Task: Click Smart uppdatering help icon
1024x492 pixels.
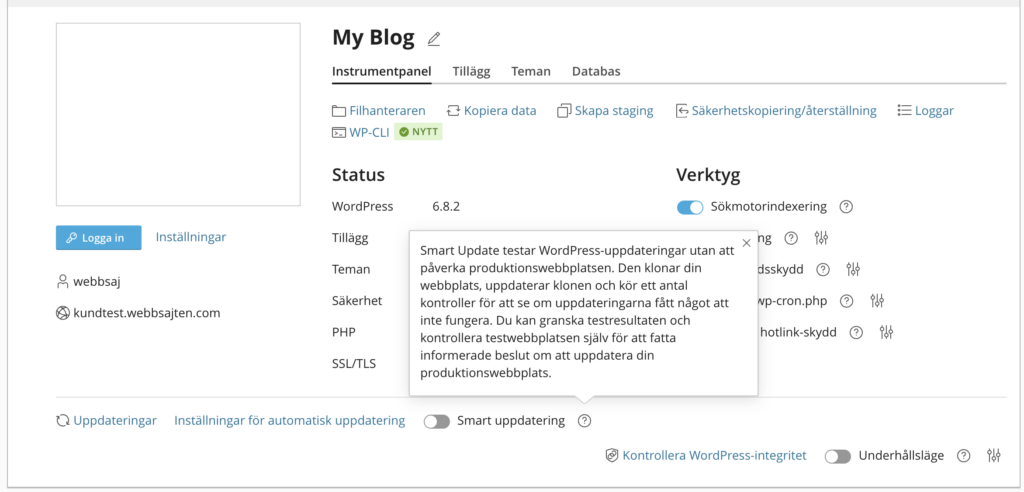Action: pyautogui.click(x=584, y=421)
